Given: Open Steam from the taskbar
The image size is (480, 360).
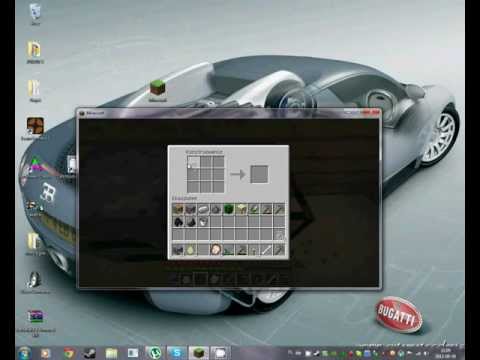Looking at the screenshot, I should pos(90,353).
